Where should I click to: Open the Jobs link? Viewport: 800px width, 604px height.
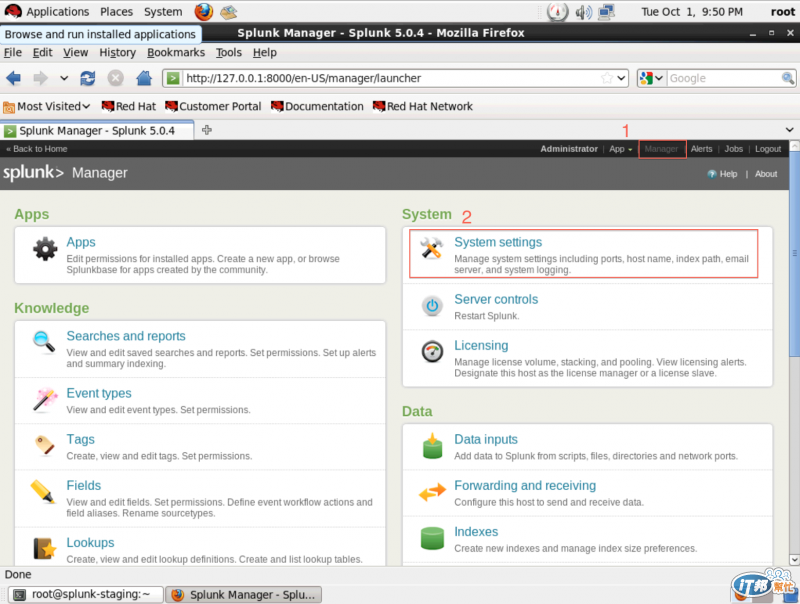pos(734,149)
